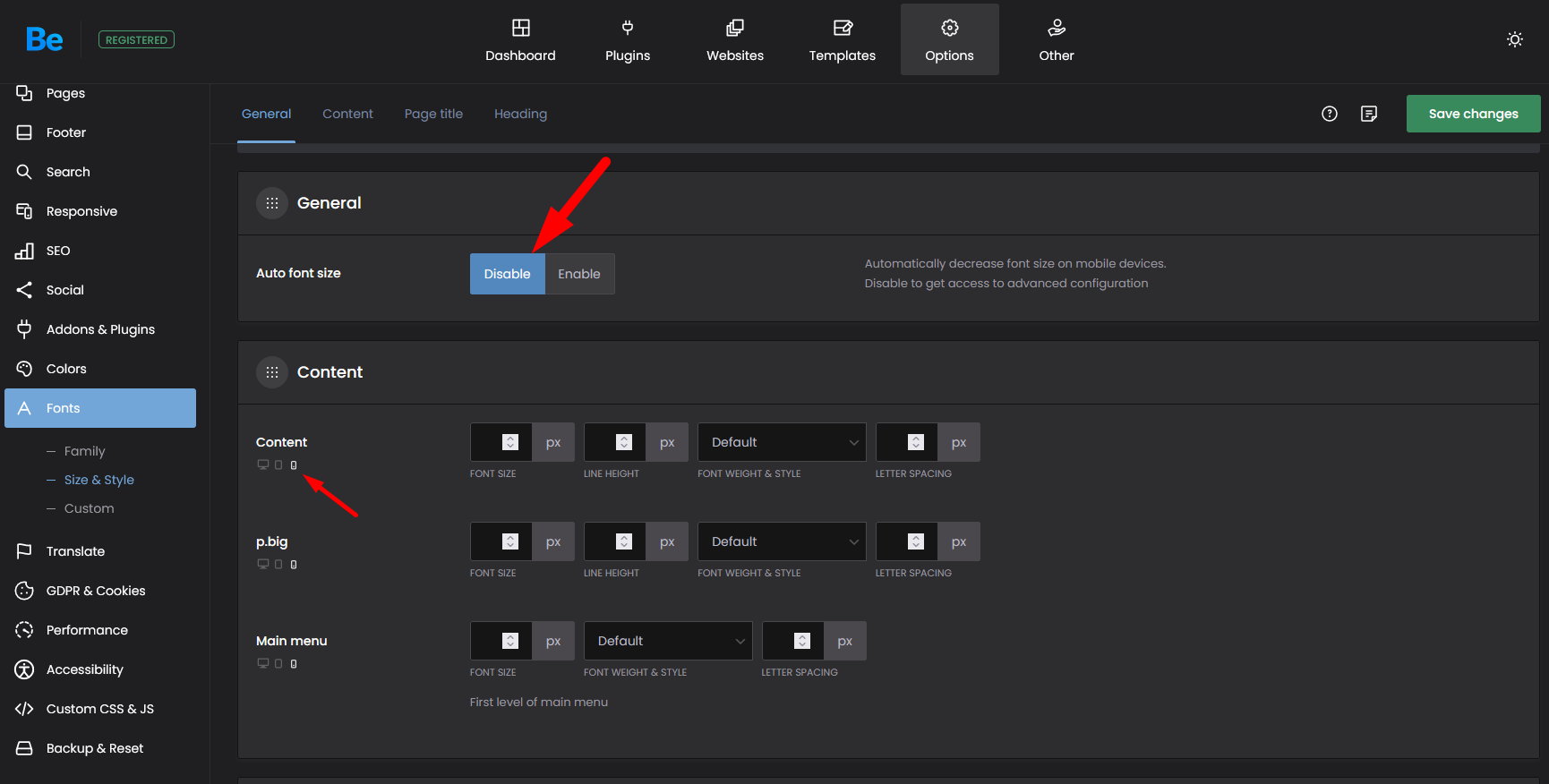The height and width of the screenshot is (784, 1549).
Task: Select mobile device icon under Content
Action: pos(294,464)
